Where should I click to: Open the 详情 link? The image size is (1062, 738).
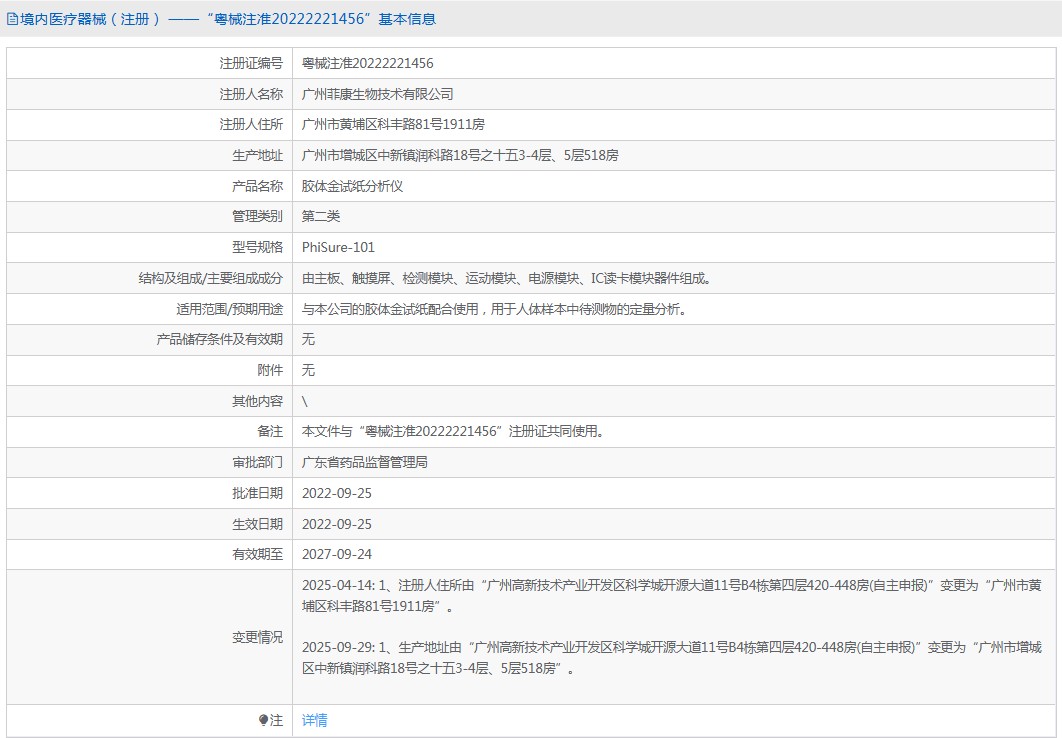click(x=314, y=720)
